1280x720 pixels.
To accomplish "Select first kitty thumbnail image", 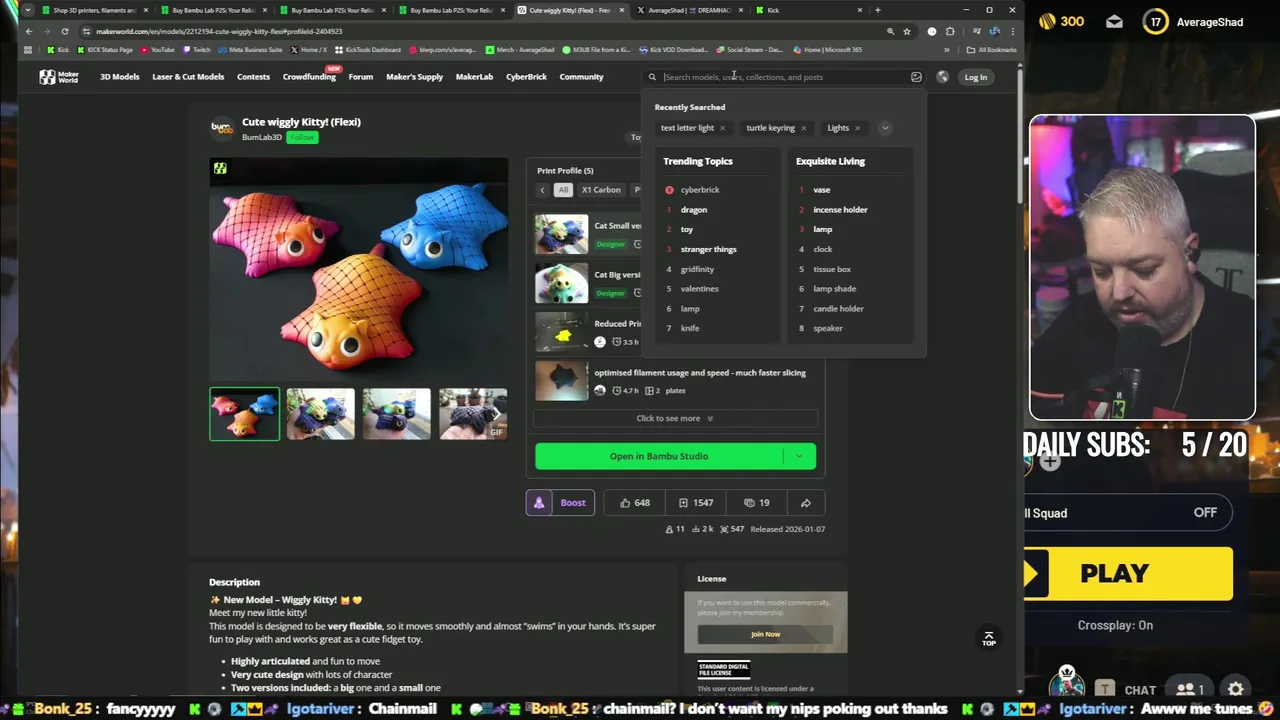I will point(244,414).
